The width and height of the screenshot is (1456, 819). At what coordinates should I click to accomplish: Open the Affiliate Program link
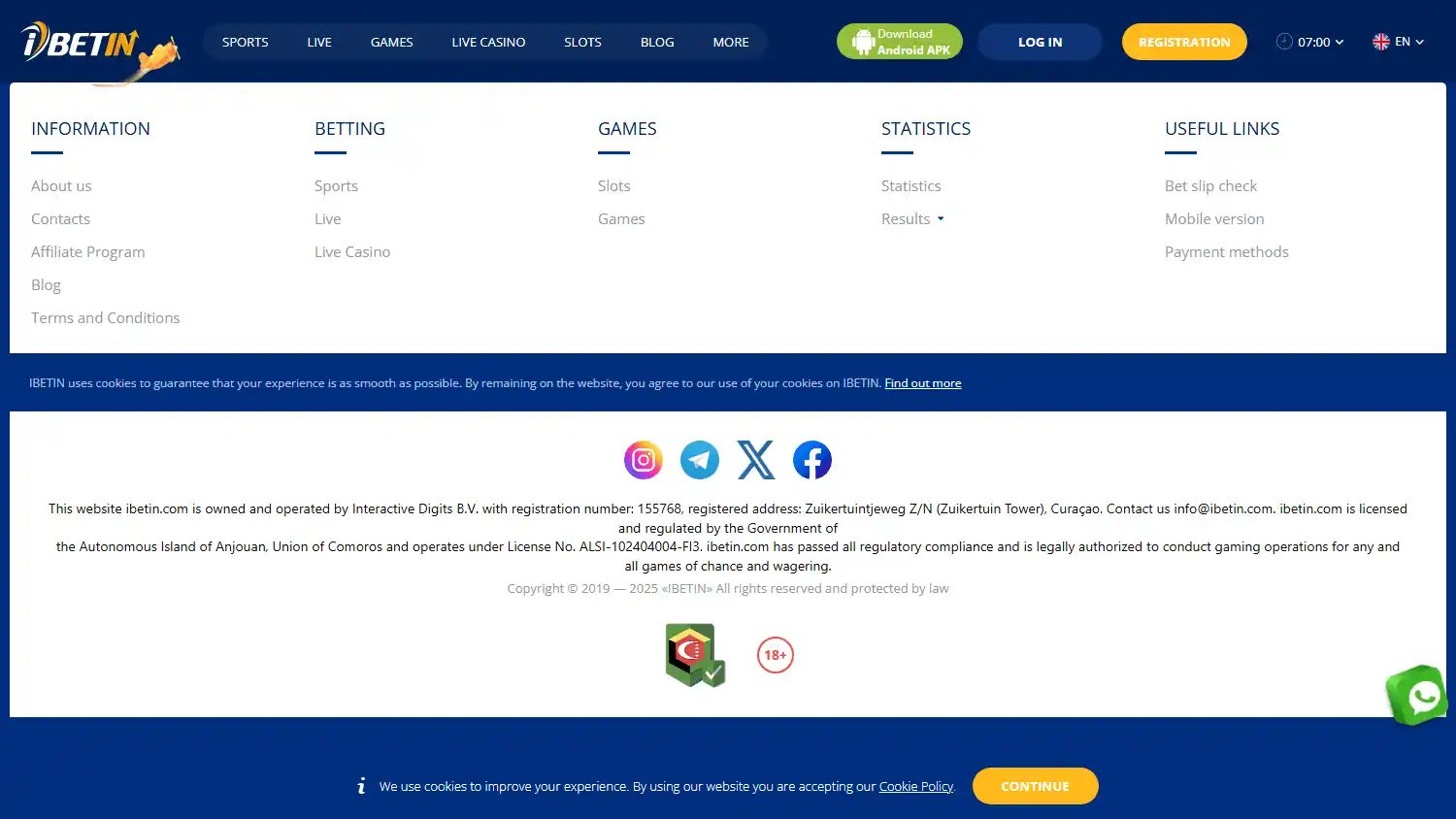(x=88, y=252)
